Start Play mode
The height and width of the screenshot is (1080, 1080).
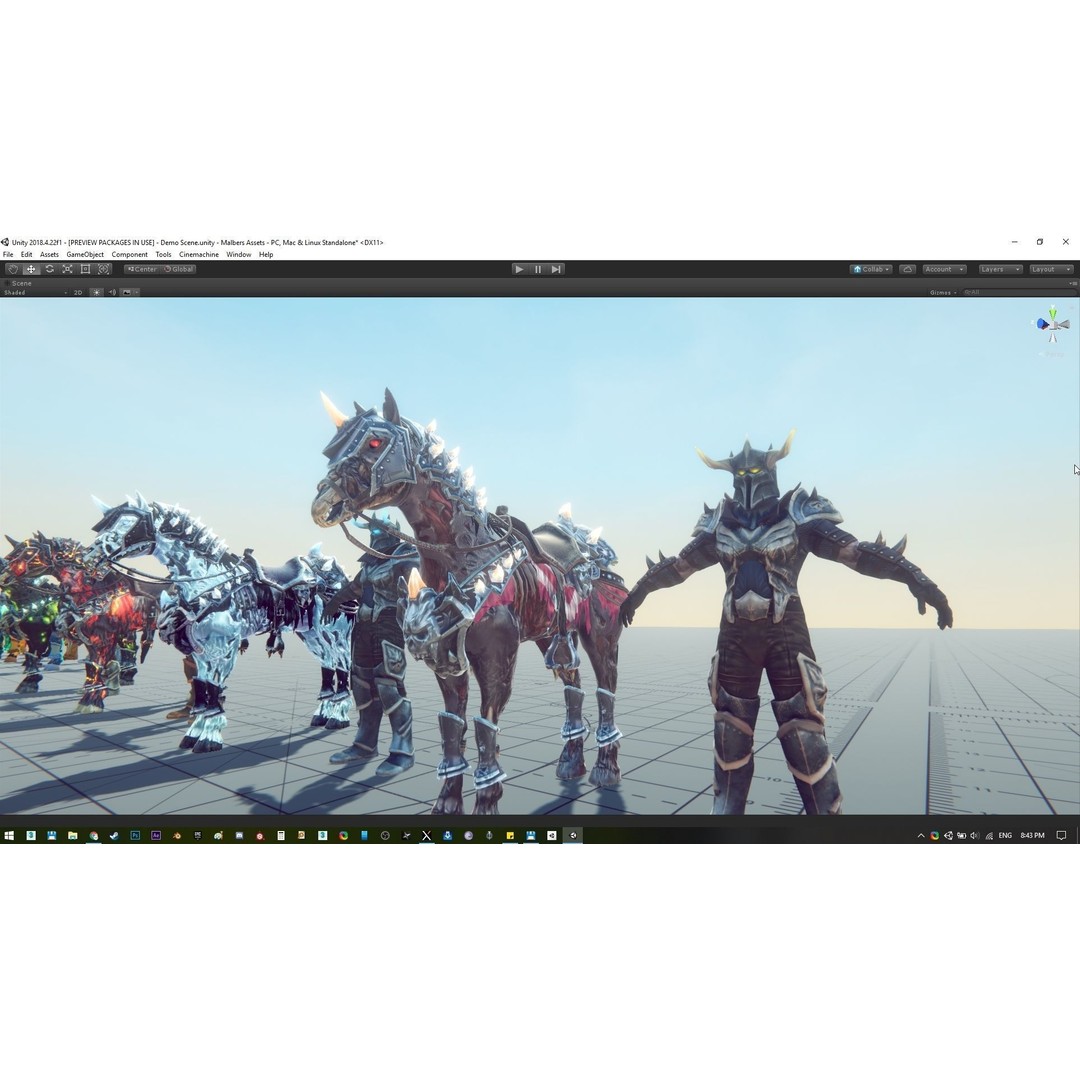point(519,269)
